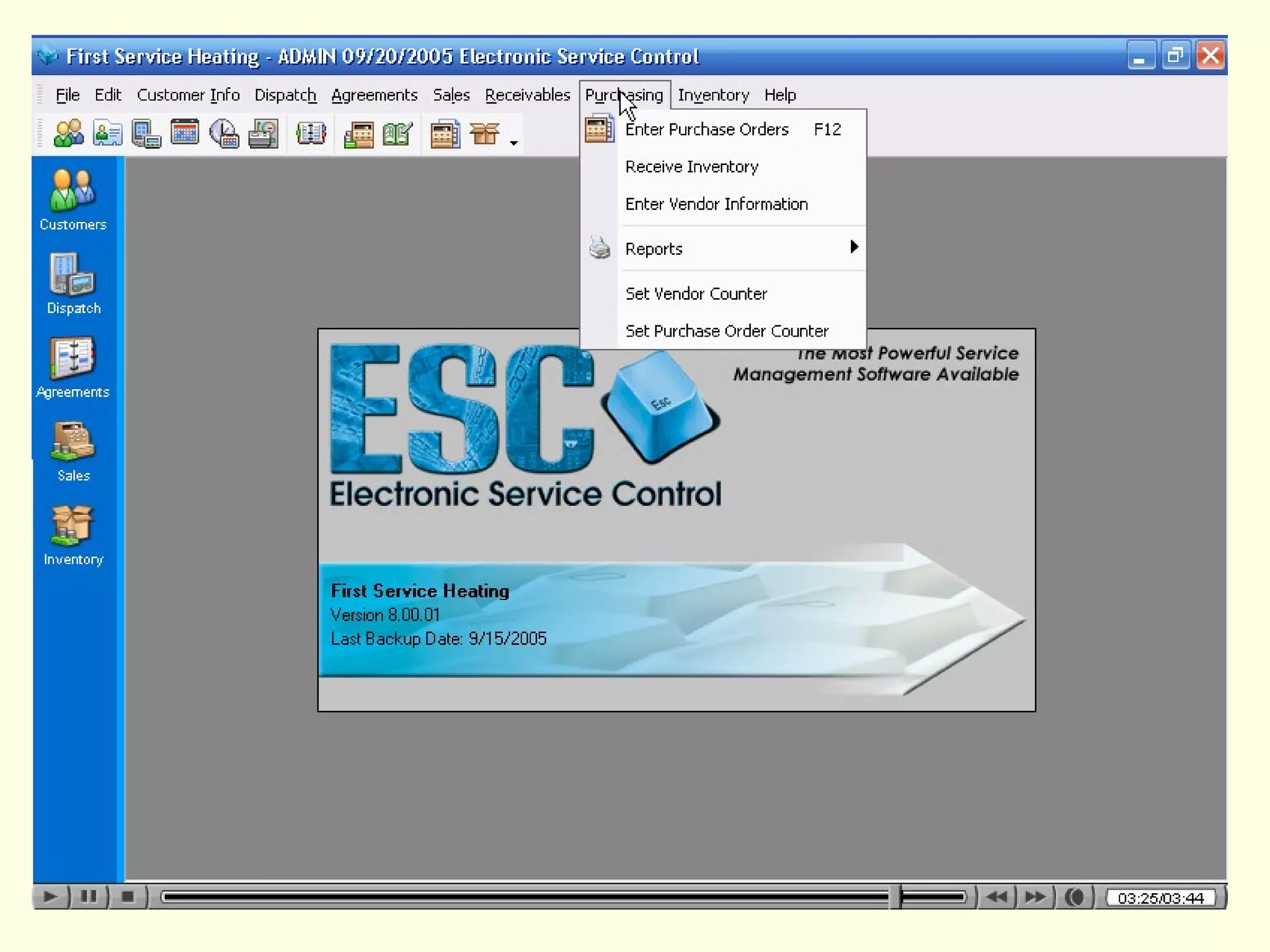Select Enter Purchase Orders menu item

(x=707, y=130)
